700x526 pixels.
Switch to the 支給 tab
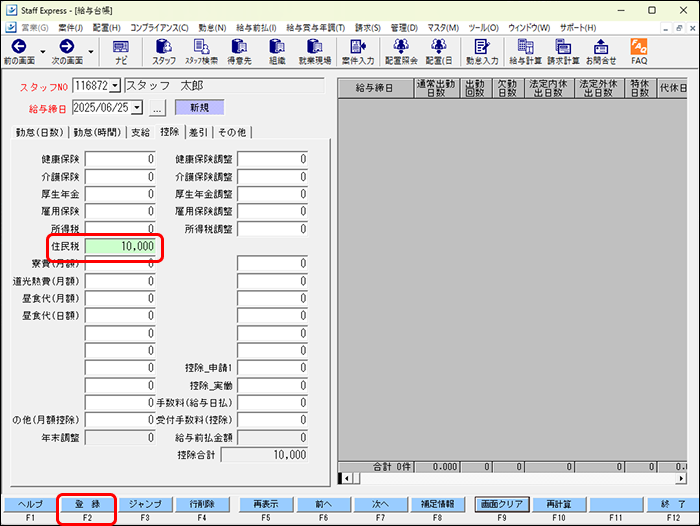pyautogui.click(x=141, y=132)
